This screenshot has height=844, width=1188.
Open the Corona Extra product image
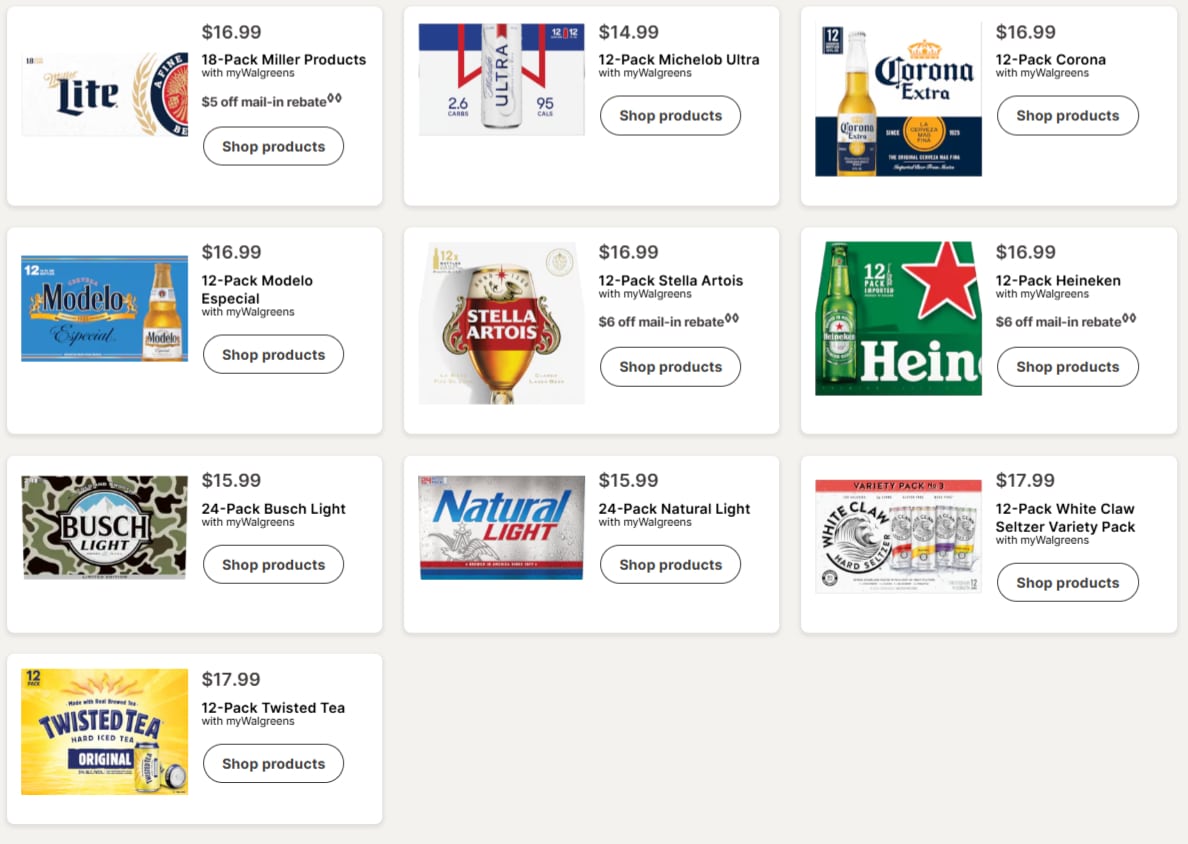898,99
